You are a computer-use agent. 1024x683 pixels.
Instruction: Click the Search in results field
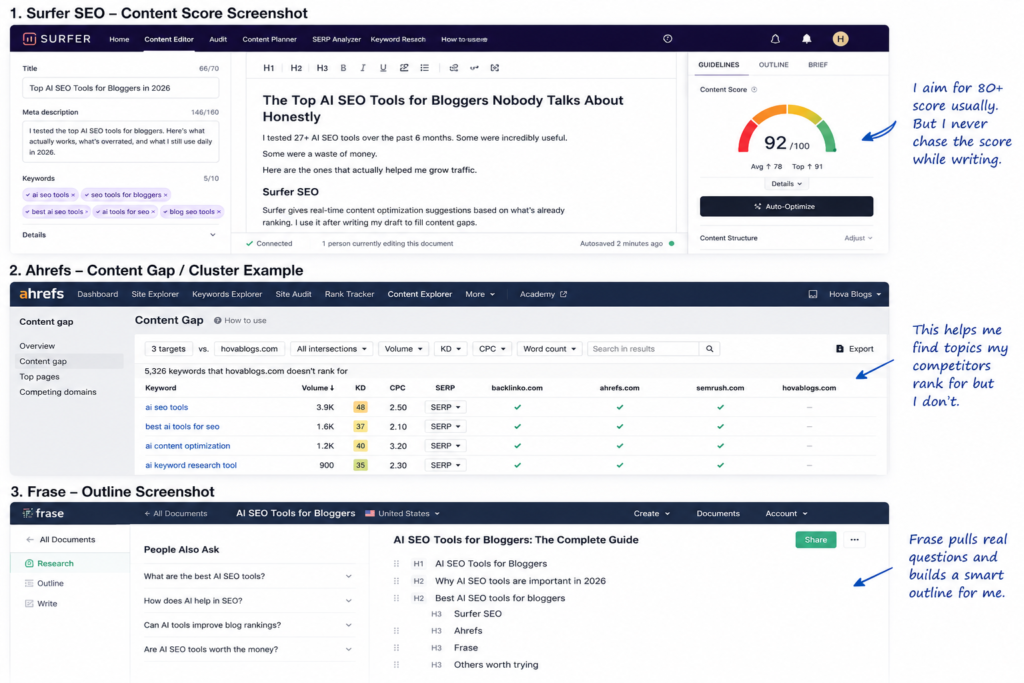click(643, 349)
